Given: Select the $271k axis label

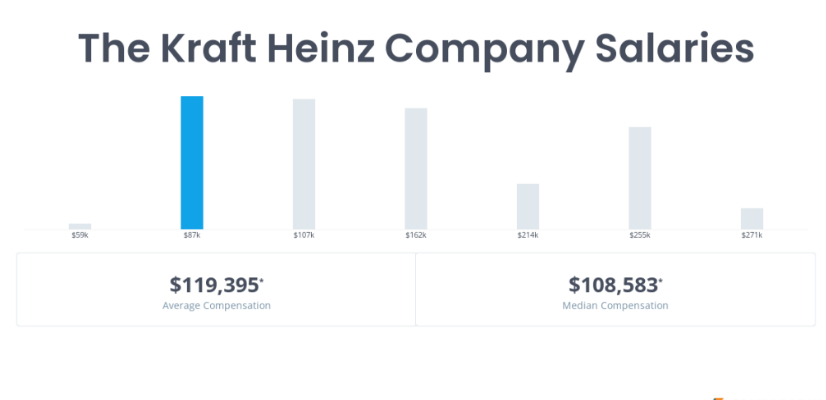Looking at the screenshot, I should (752, 236).
